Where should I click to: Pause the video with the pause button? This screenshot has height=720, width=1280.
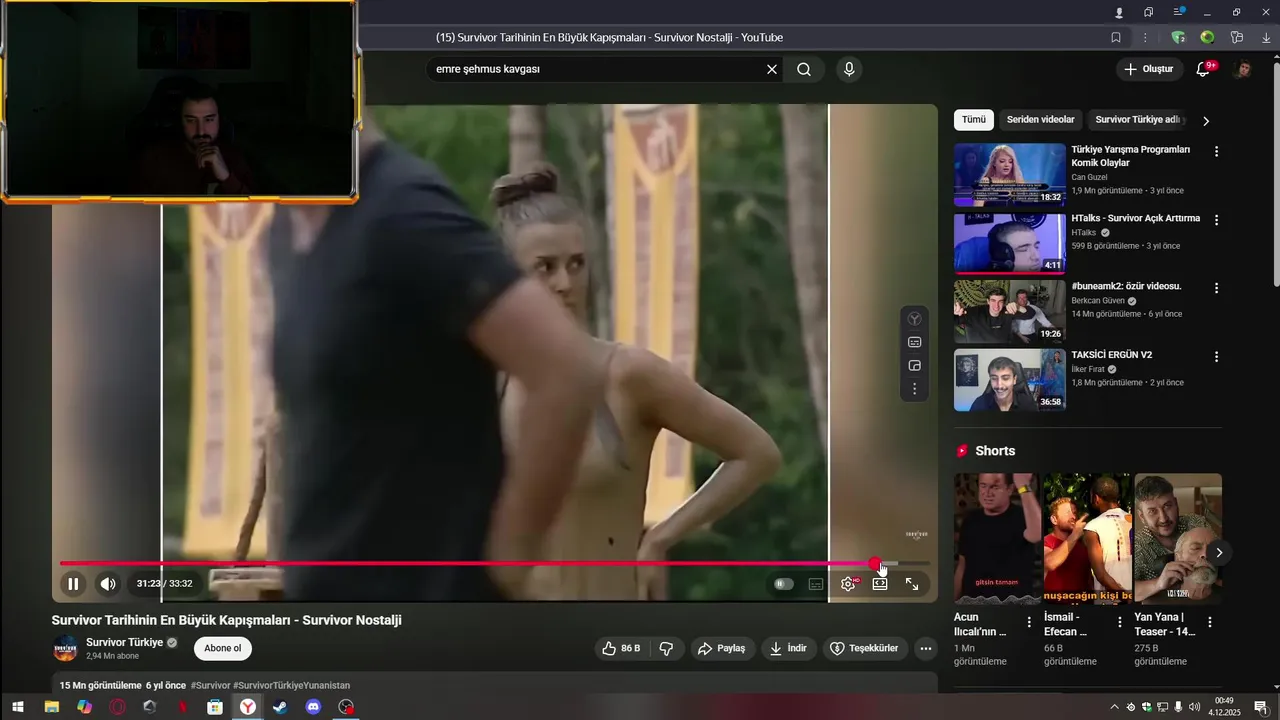click(x=73, y=584)
